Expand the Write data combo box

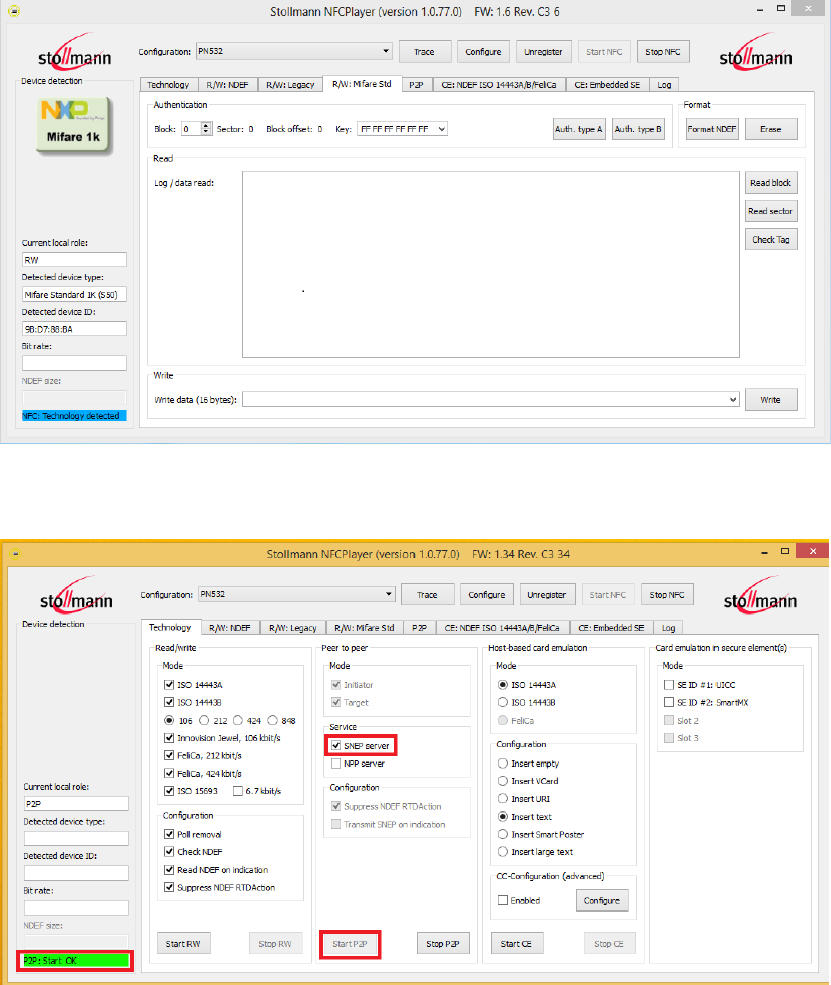pyautogui.click(x=491, y=400)
